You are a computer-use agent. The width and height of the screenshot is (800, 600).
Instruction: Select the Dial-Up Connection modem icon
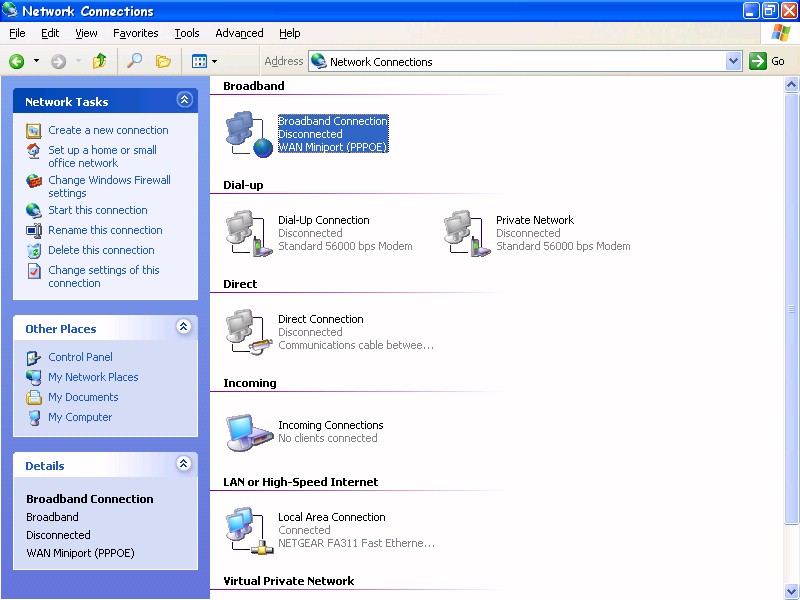(249, 234)
